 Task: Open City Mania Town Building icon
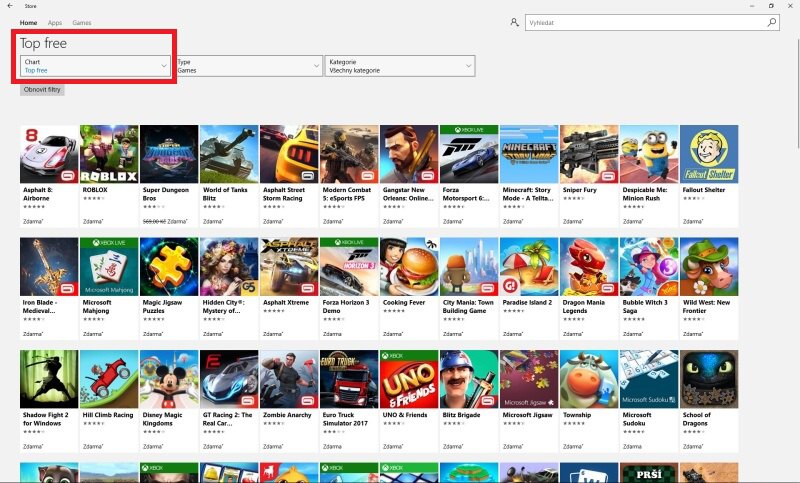coord(469,266)
